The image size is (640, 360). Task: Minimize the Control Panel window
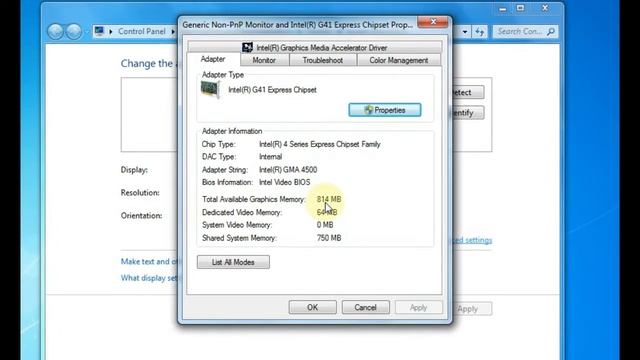coord(503,9)
